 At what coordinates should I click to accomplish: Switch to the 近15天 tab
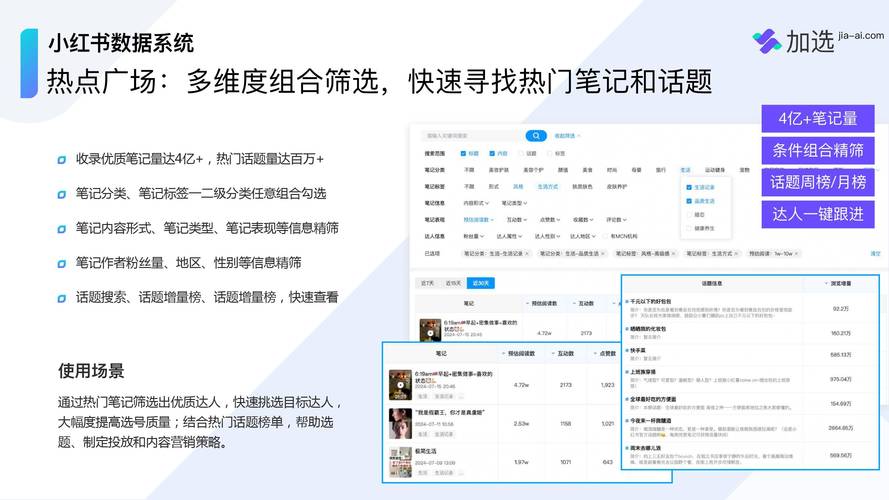coord(453,283)
